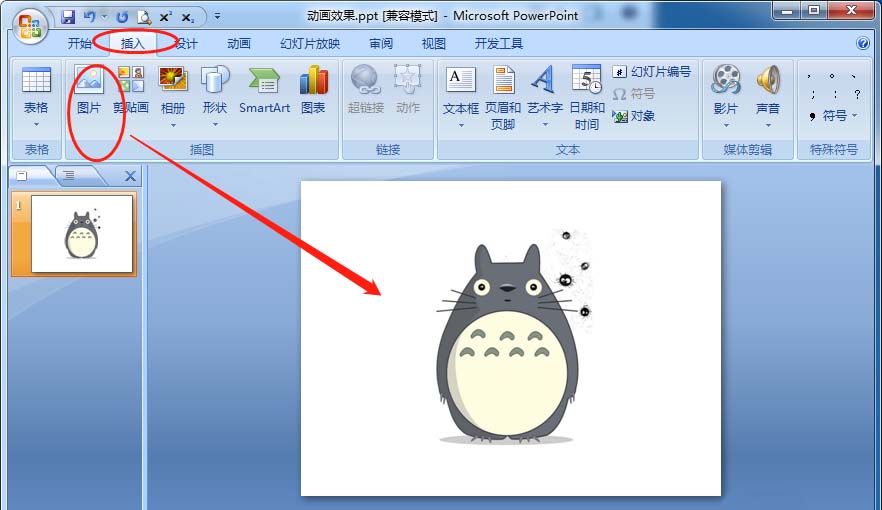Switch to the 开始 tab
The height and width of the screenshot is (510, 882).
point(79,43)
